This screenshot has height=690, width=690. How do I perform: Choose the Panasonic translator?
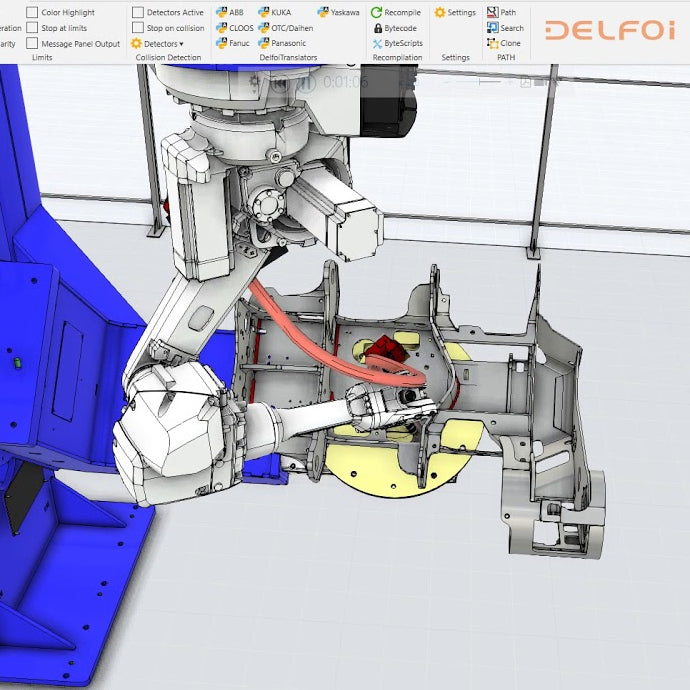point(282,43)
